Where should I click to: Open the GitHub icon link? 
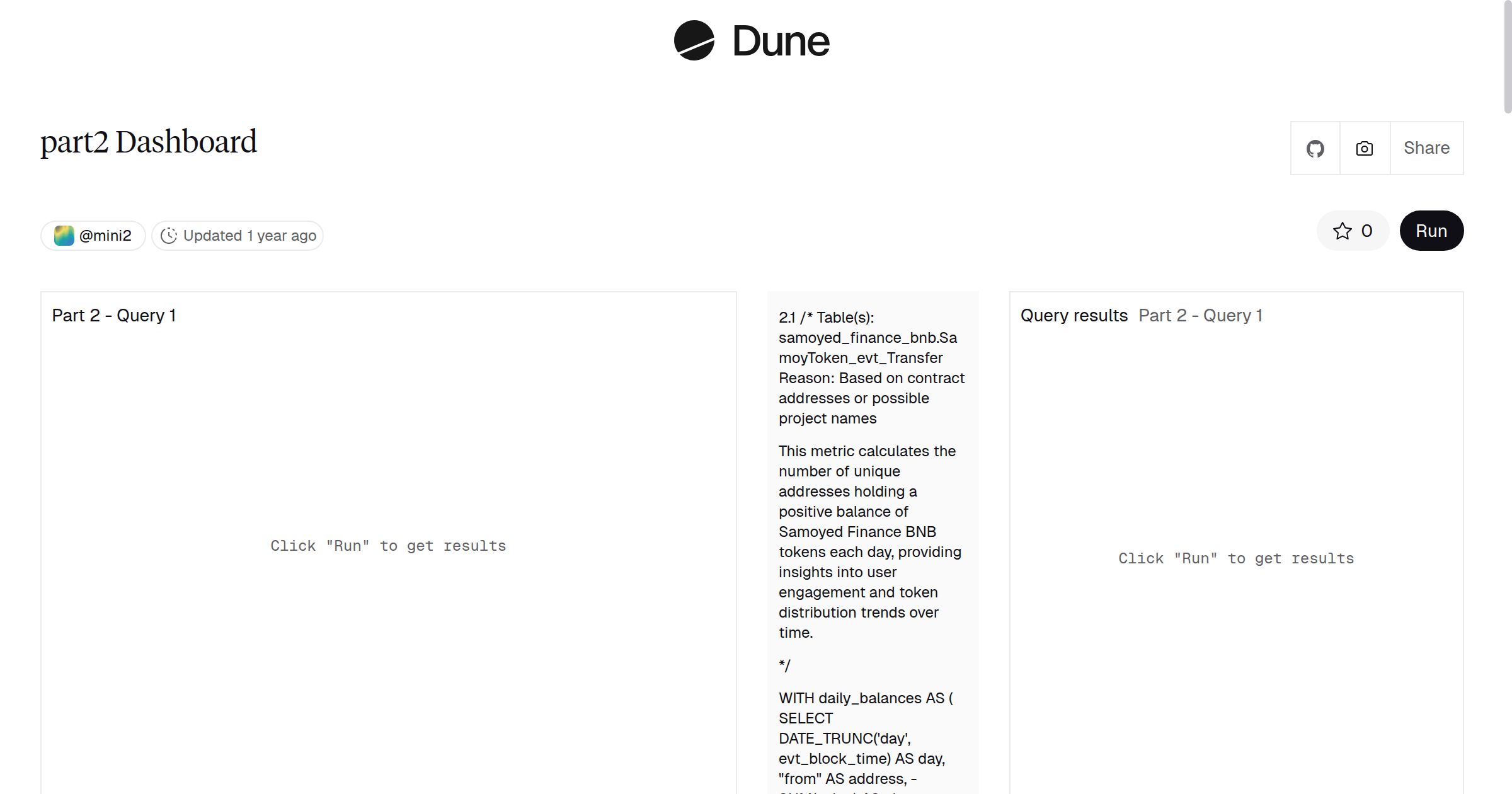point(1315,149)
